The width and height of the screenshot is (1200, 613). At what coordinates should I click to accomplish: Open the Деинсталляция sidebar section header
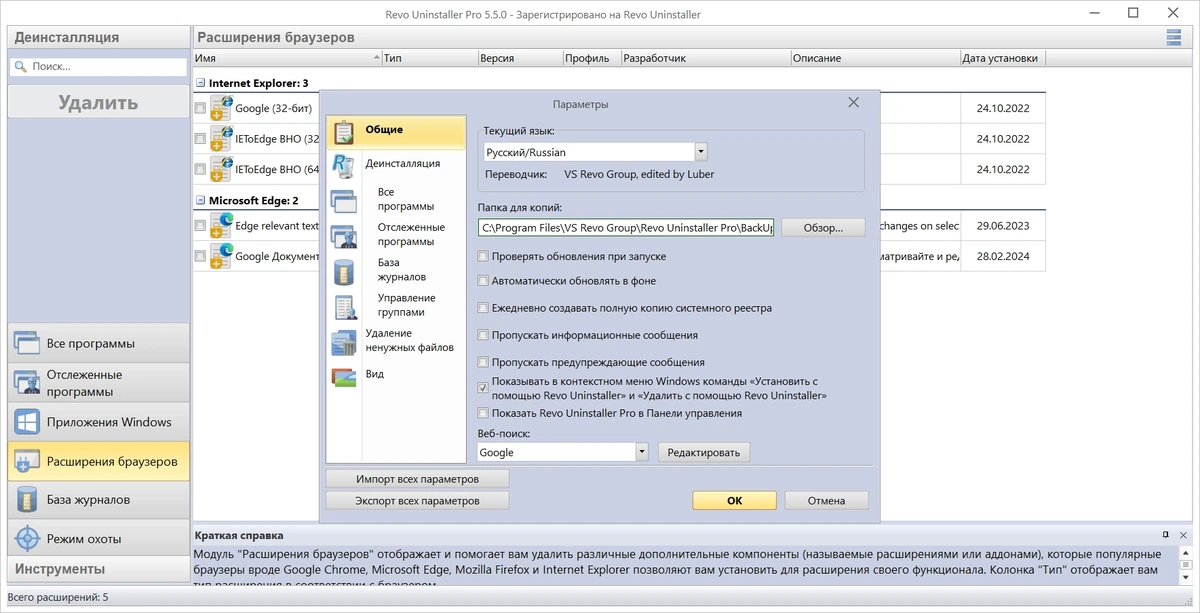98,37
